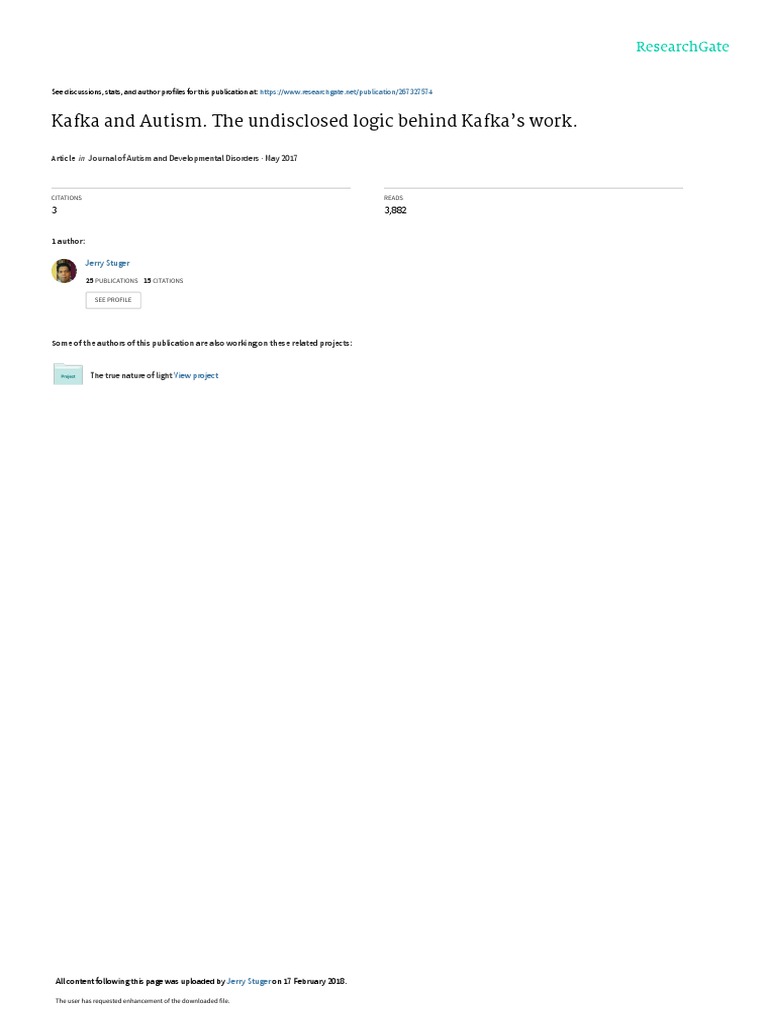Click the project folder icon

click(x=68, y=374)
